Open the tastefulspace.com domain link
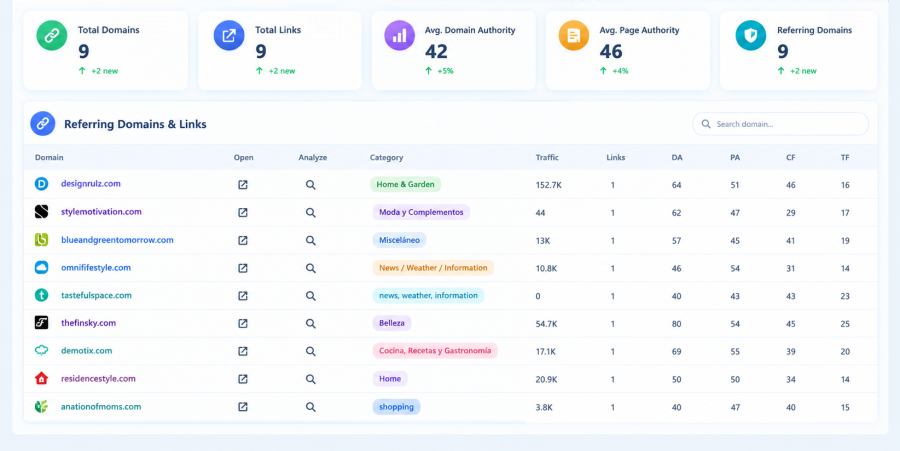 point(96,296)
